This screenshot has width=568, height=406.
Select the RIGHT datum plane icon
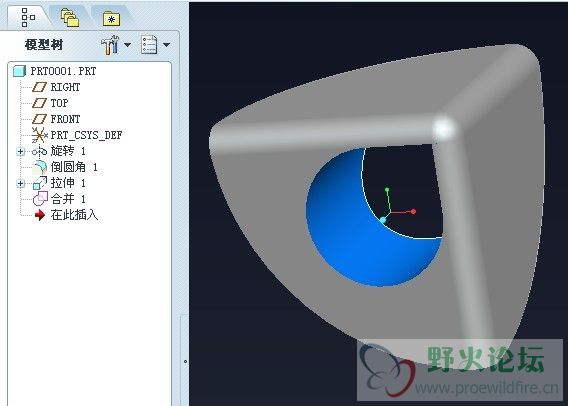[x=39, y=87]
